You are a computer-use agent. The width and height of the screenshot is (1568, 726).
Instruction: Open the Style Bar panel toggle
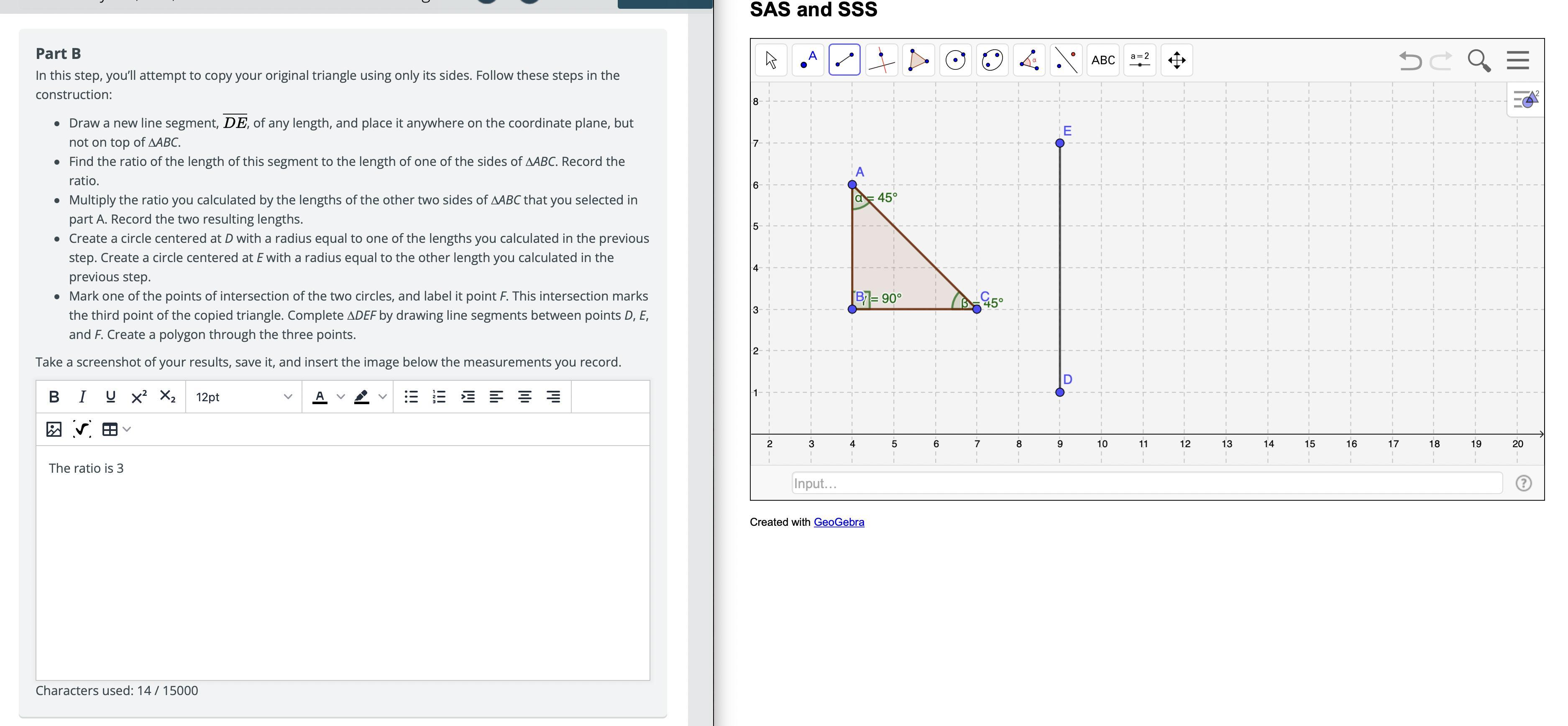click(x=1525, y=99)
